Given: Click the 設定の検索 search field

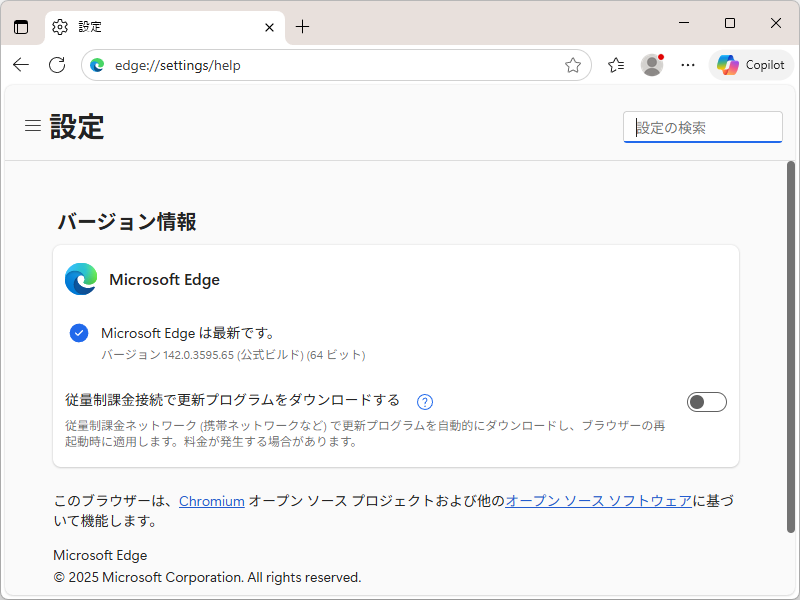Looking at the screenshot, I should click(702, 127).
